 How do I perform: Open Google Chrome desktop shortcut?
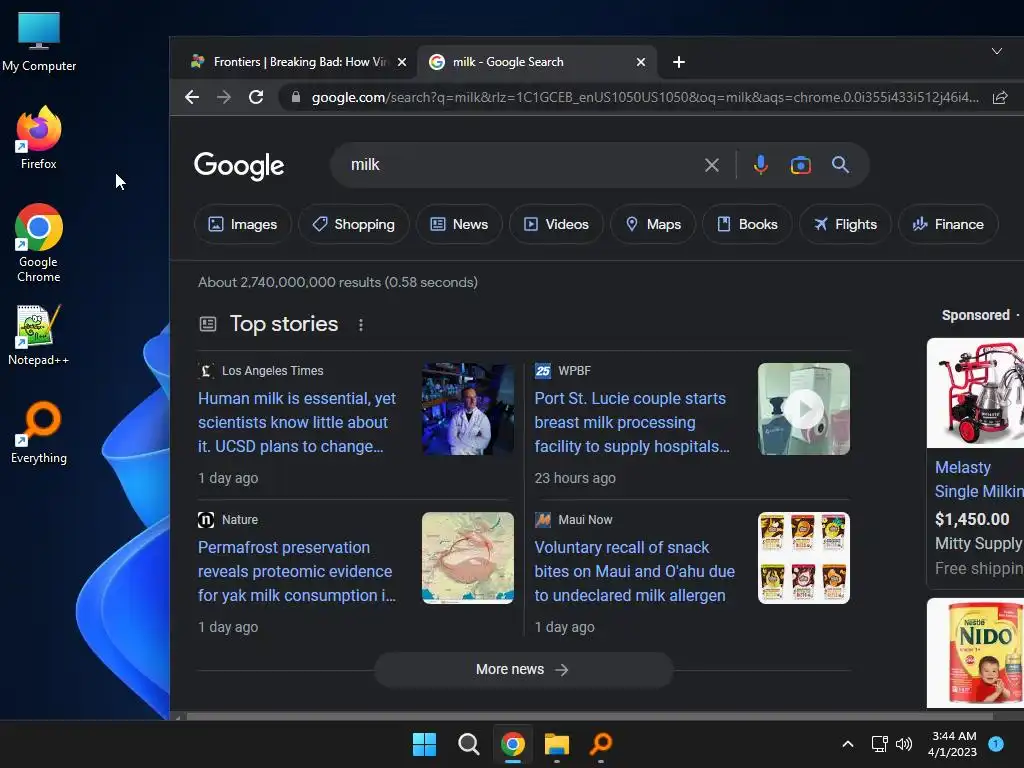pyautogui.click(x=39, y=243)
